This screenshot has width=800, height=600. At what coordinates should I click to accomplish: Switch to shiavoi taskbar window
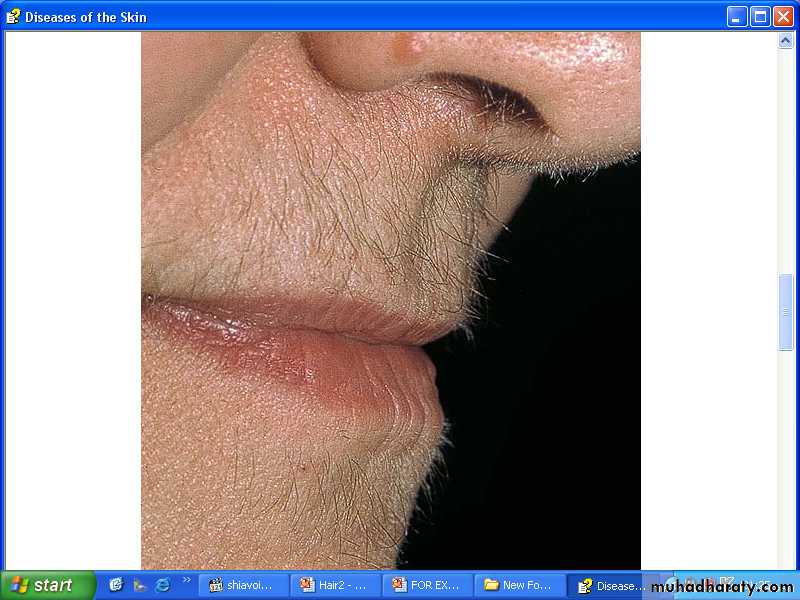pos(243,585)
